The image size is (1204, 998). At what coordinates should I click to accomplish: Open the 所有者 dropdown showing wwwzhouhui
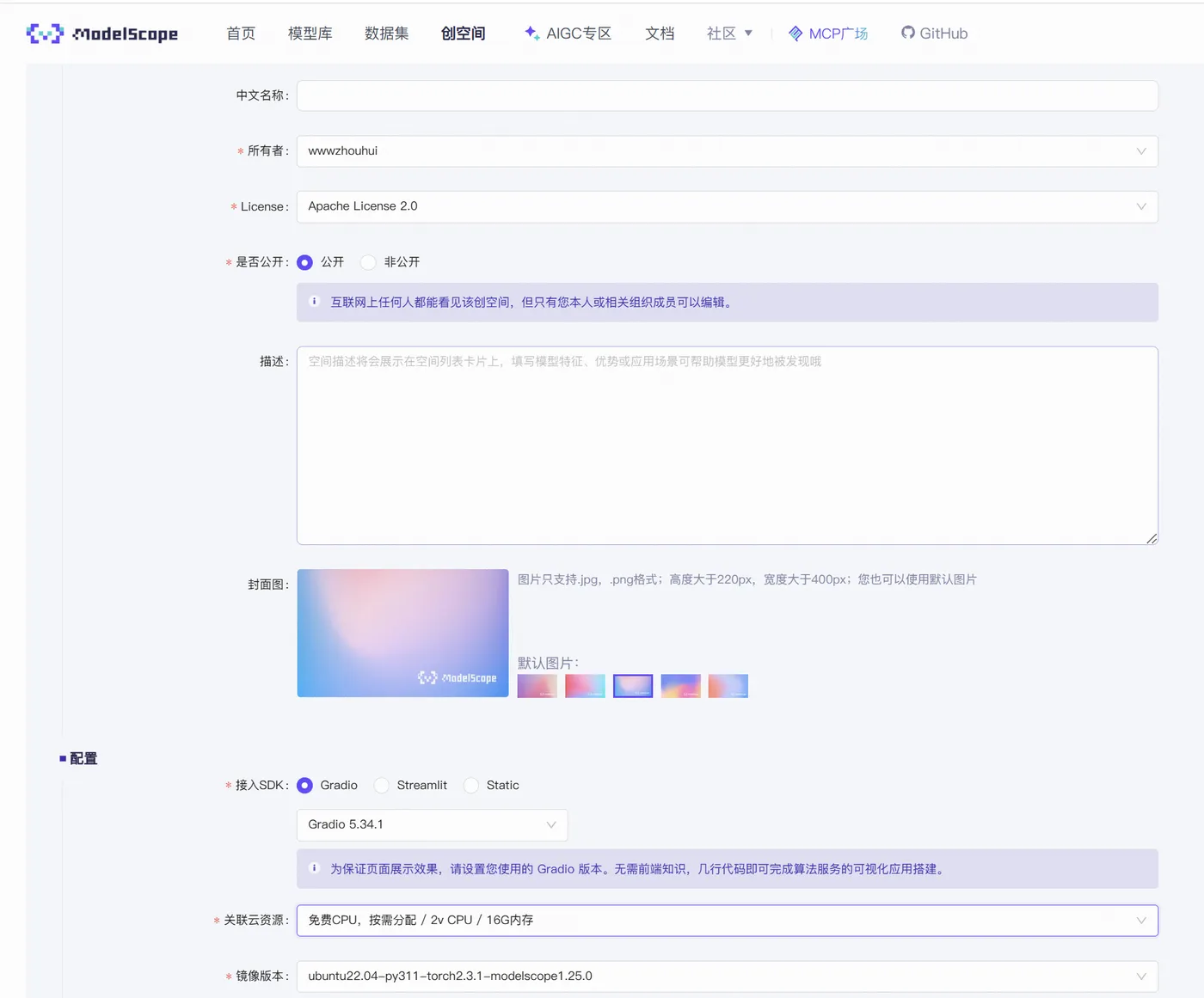(728, 151)
